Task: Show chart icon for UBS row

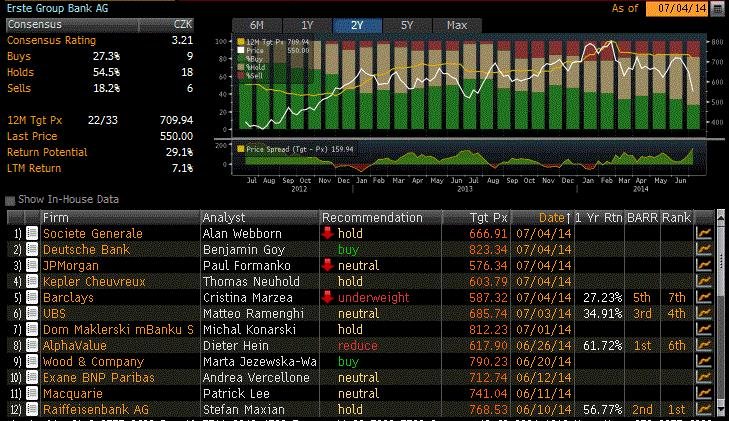Action: [x=704, y=314]
